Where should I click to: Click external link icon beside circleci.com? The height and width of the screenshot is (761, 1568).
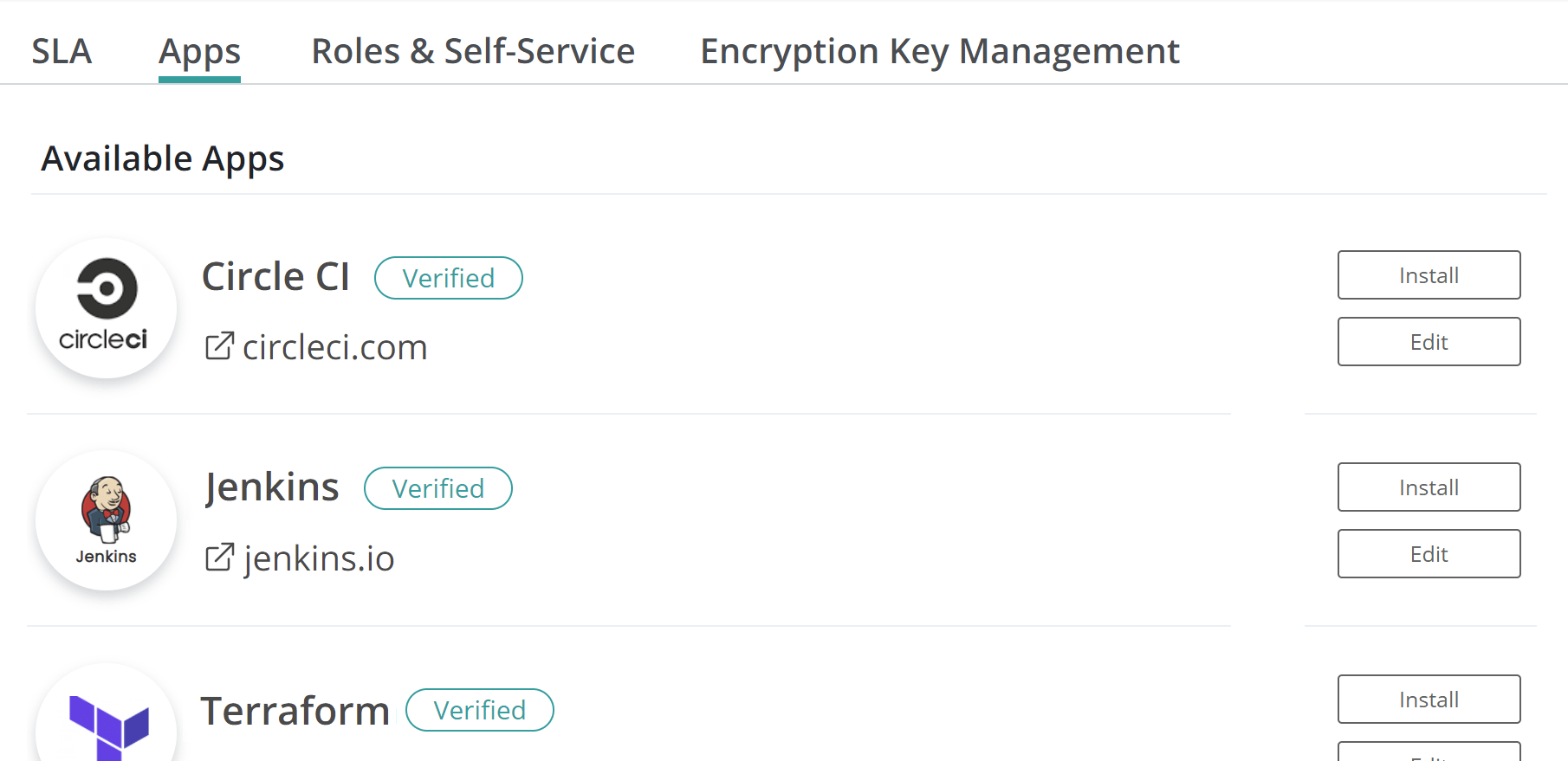pos(219,346)
